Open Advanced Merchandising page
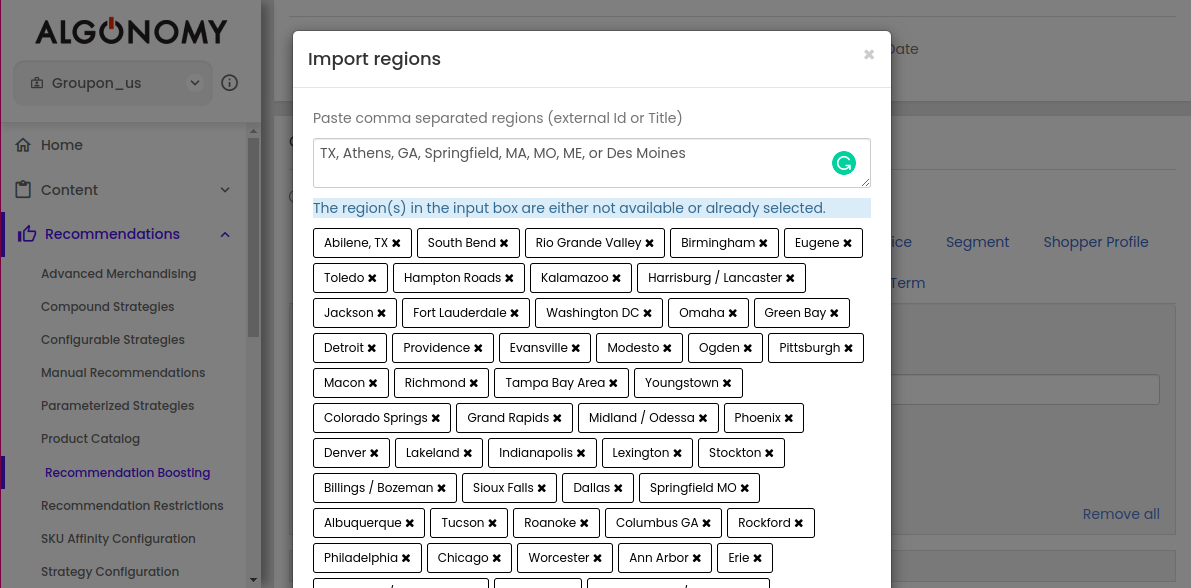Viewport: 1191px width, 588px height. pos(118,274)
